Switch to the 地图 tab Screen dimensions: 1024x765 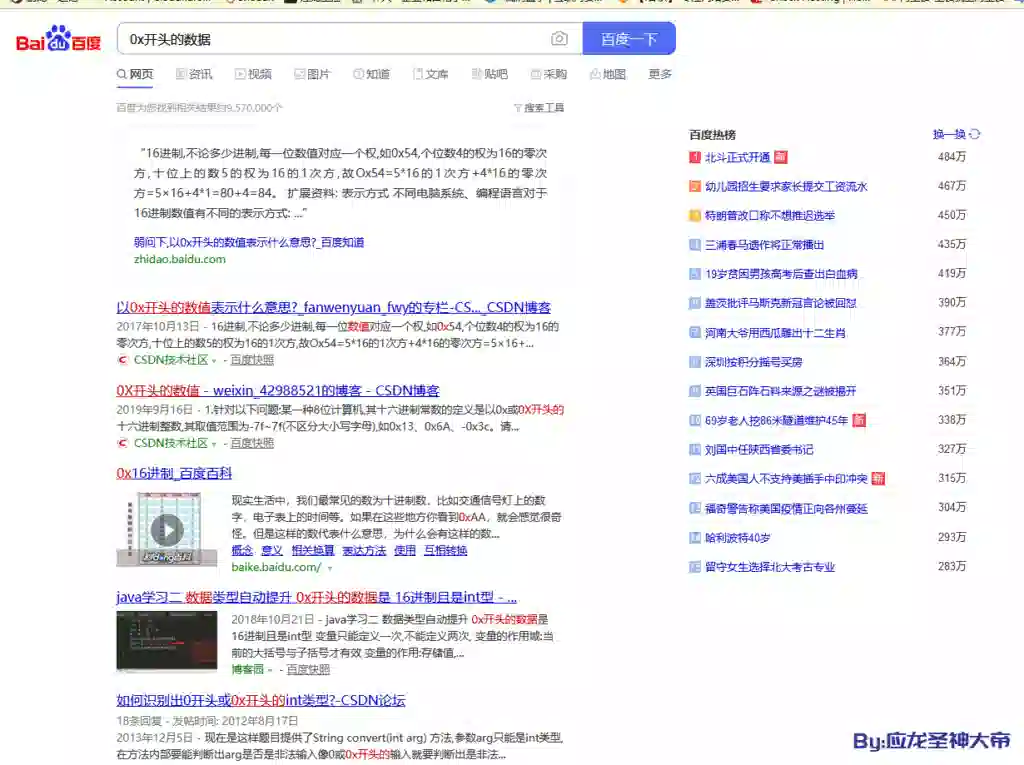608,74
